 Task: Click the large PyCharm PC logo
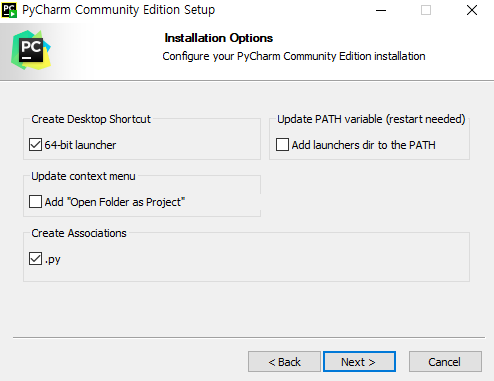point(31,50)
